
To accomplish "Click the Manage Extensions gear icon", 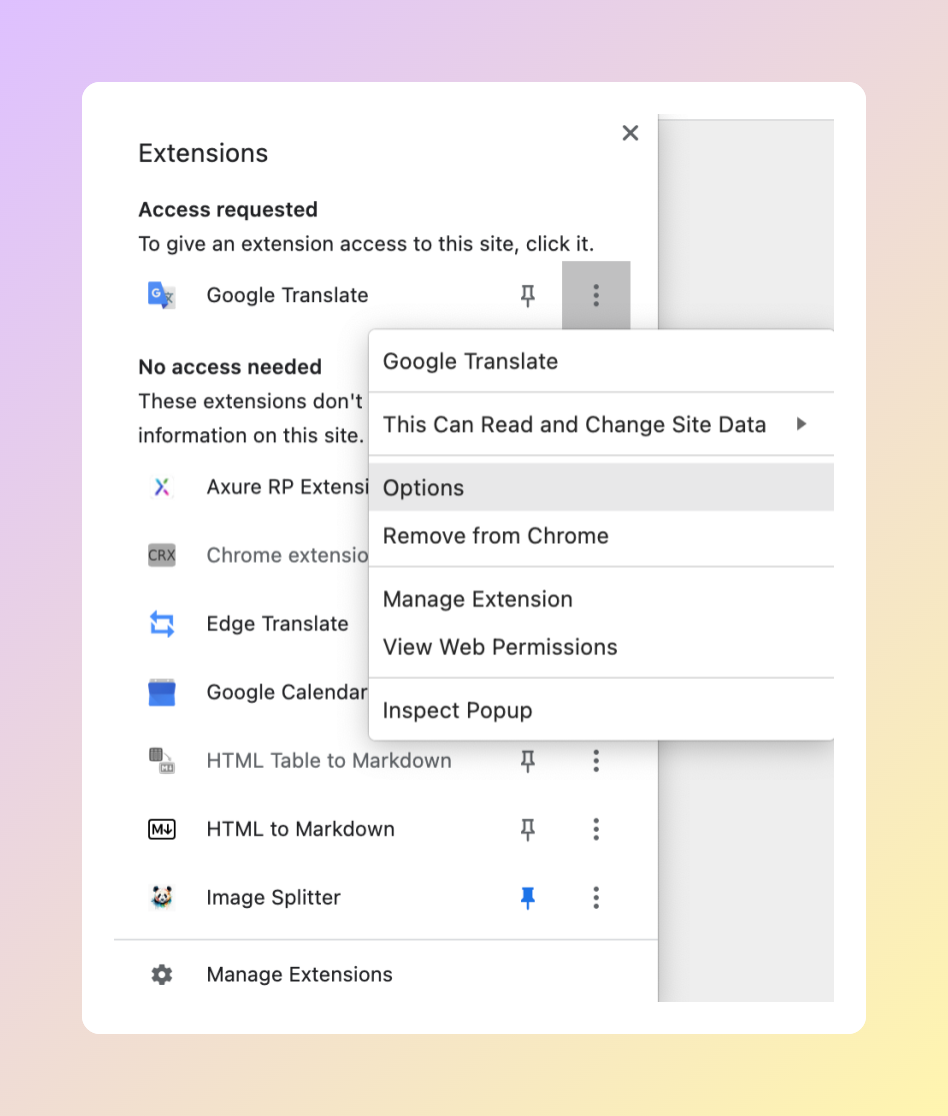I will point(162,974).
